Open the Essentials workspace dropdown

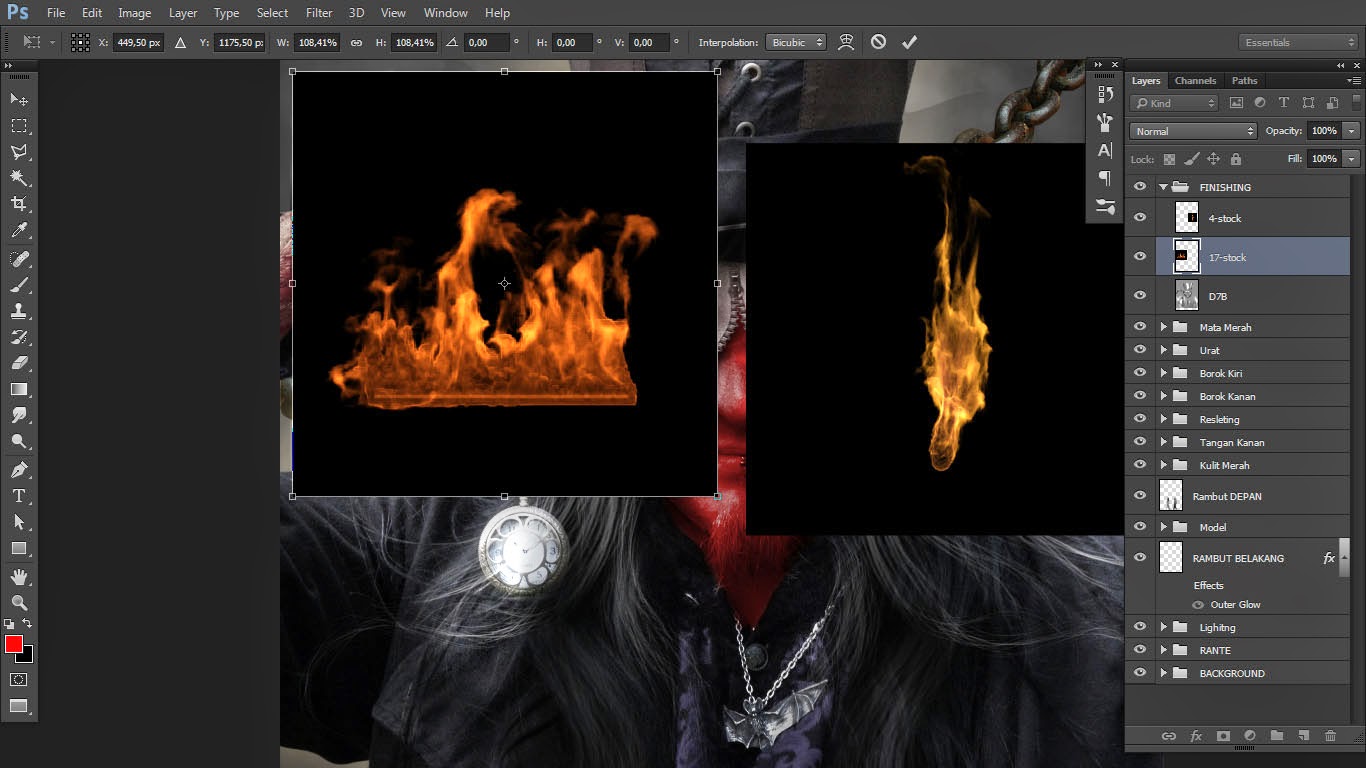point(1298,43)
